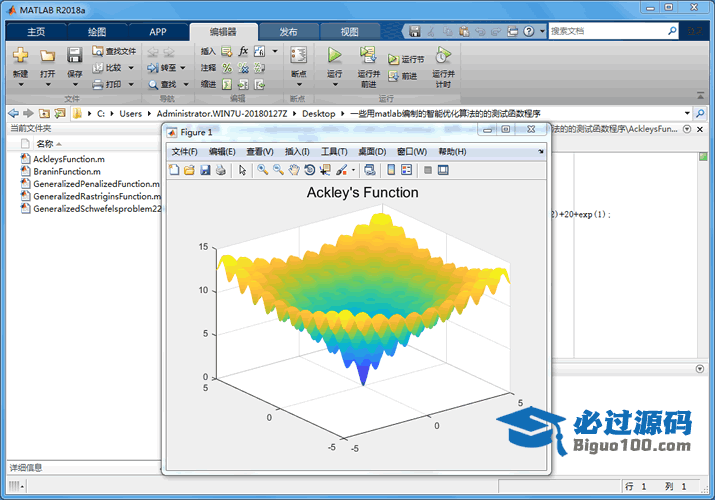
Task: Click the browse for folder icon
Action: 60,113
